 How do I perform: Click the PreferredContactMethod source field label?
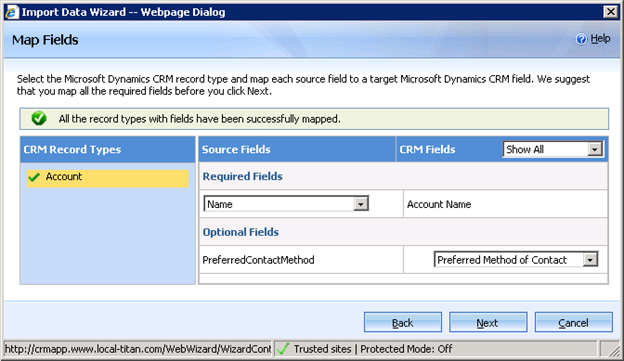point(258,260)
